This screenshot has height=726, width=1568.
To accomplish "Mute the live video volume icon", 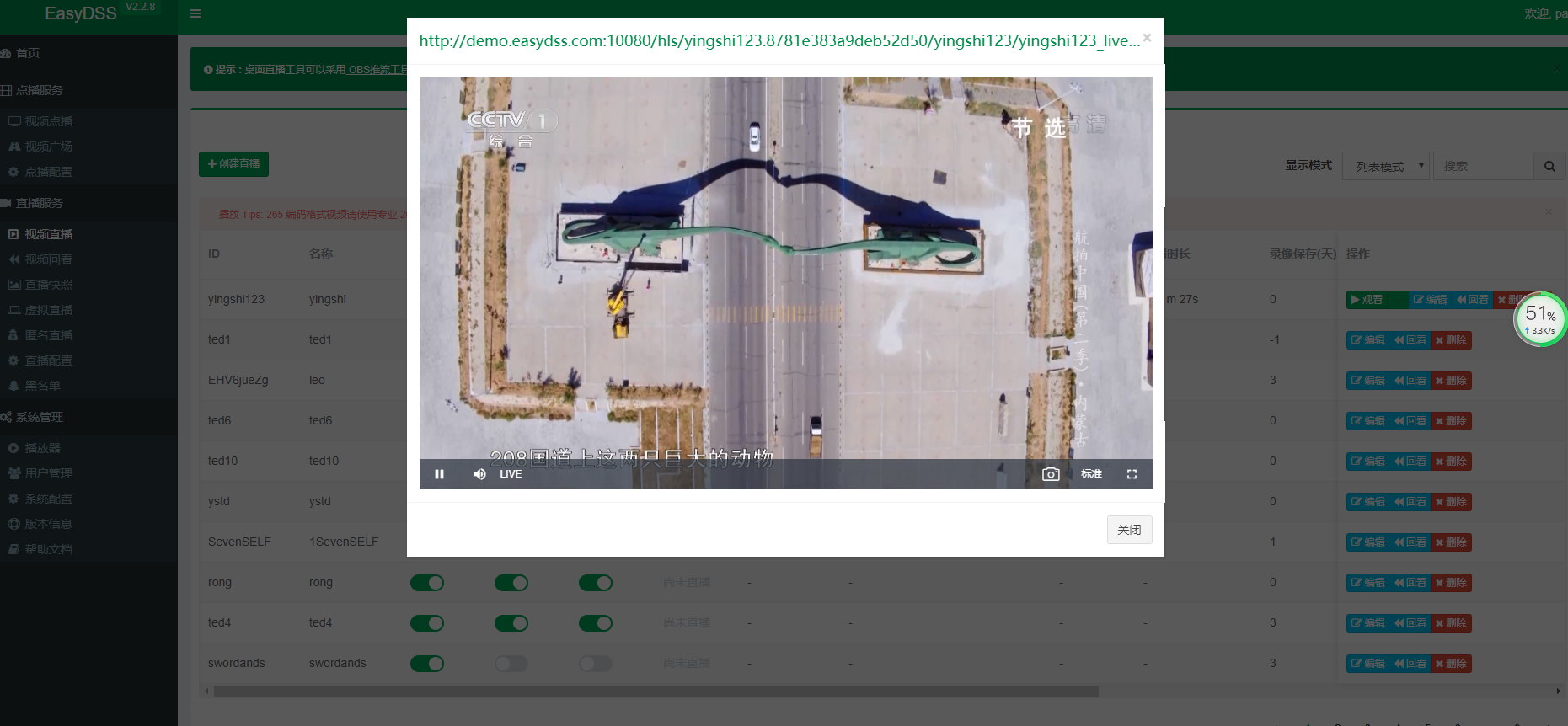I will (x=479, y=474).
